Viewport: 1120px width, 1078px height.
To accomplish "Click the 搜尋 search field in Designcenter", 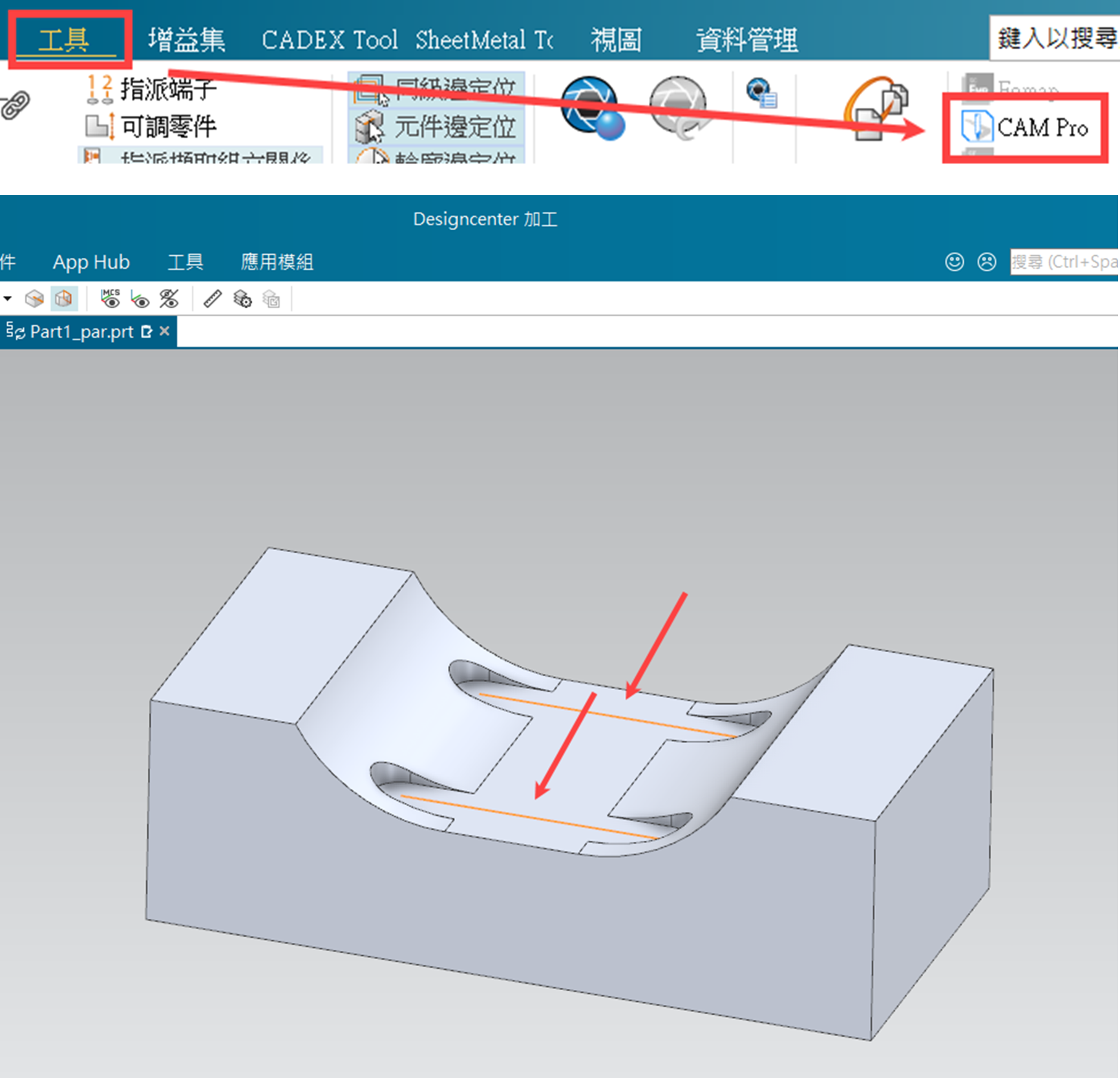I will [1064, 262].
